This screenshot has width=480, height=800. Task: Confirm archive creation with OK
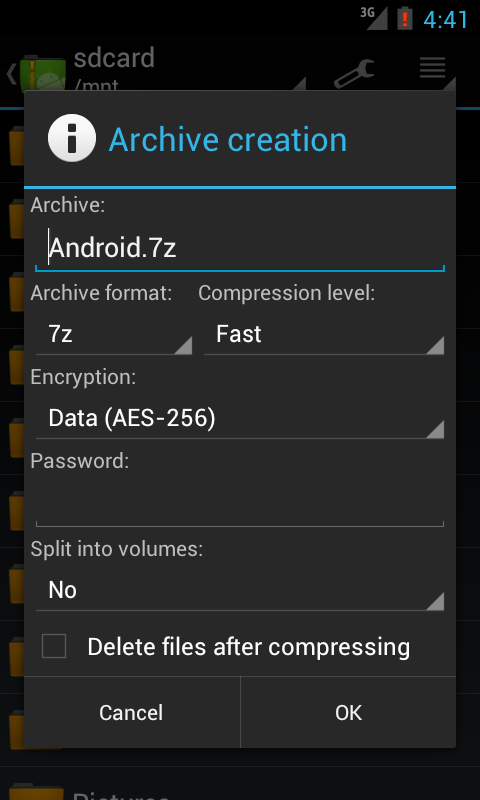(x=348, y=712)
